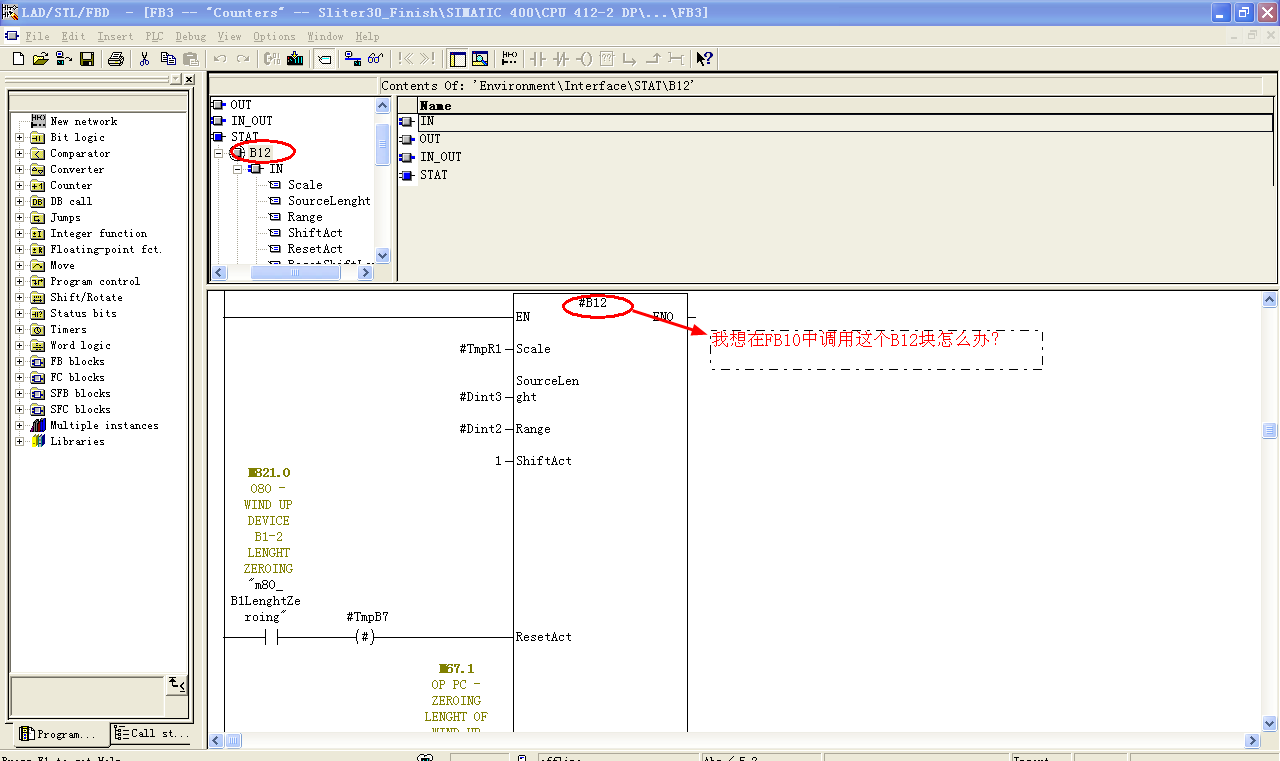Click the Connection toolbar icon
This screenshot has width=1280, height=761.
[676, 59]
